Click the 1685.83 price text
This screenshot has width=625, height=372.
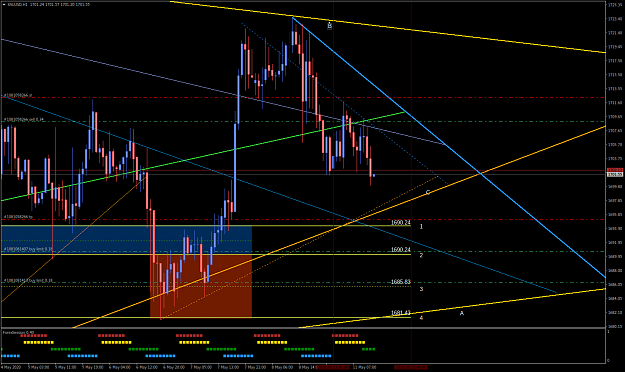pos(401,282)
